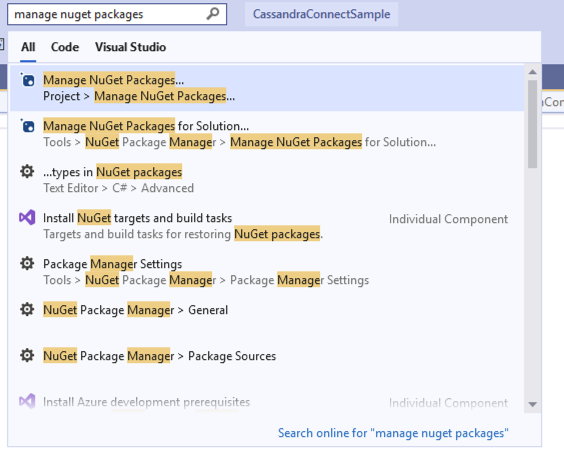Click the results scrollbar up arrow
Image resolution: width=564 pixels, height=459 pixels.
533,72
